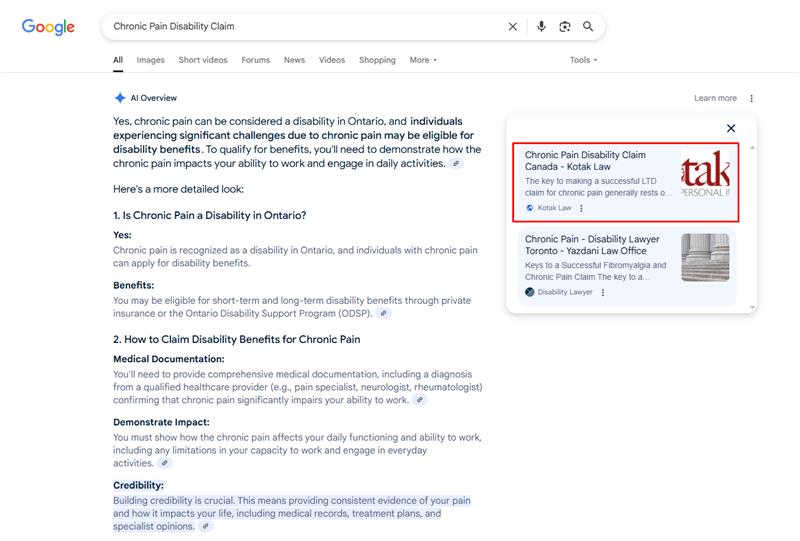Viewport: 800px width, 541px height.
Task: Start a voice search with the microphone
Action: coord(541,27)
